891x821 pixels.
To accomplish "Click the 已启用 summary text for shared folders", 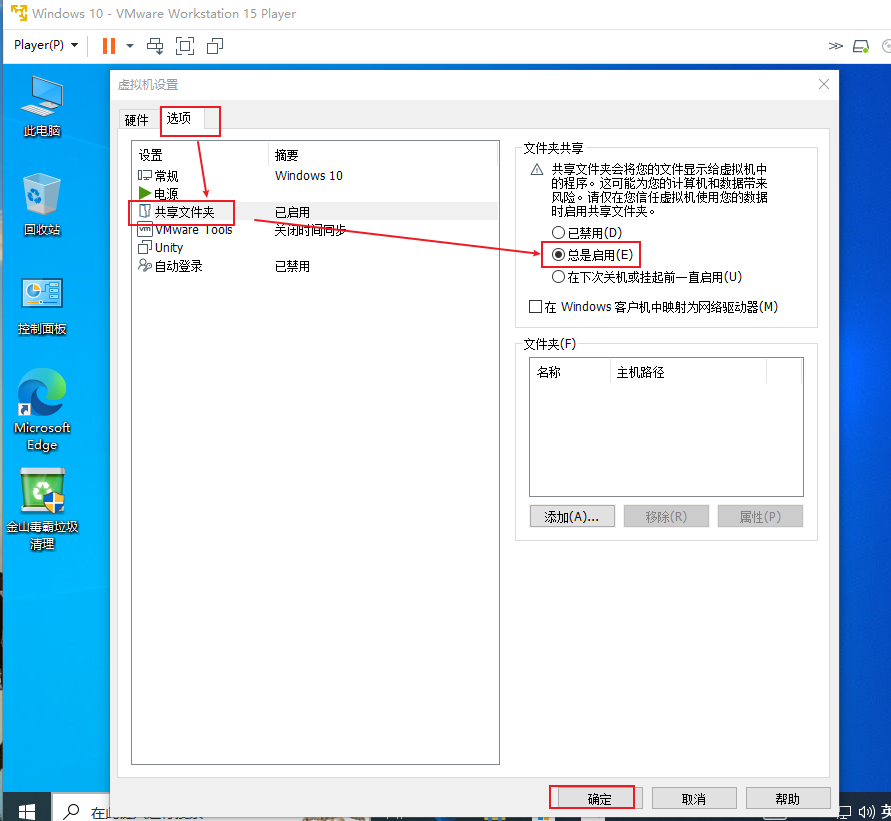I will tap(292, 212).
